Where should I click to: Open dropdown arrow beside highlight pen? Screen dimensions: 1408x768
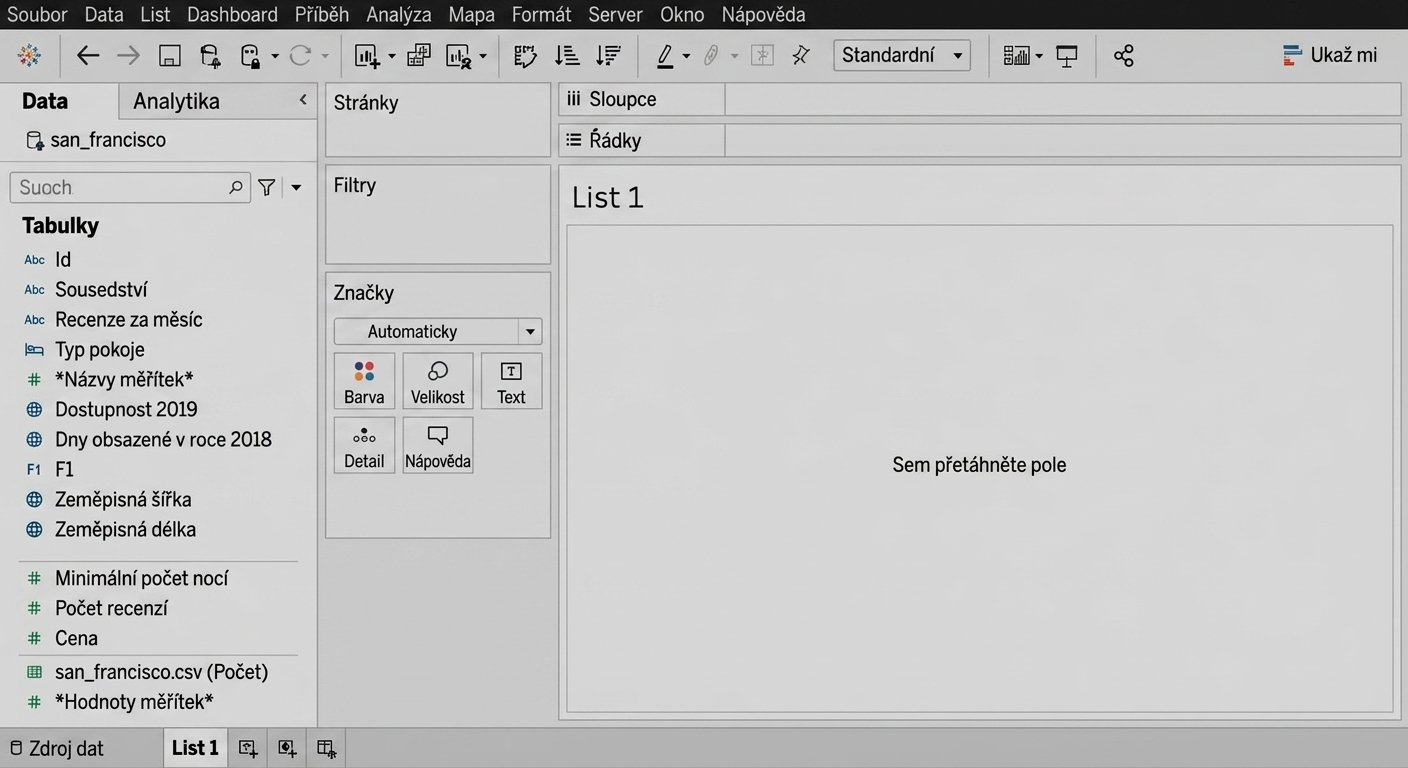pyautogui.click(x=686, y=56)
